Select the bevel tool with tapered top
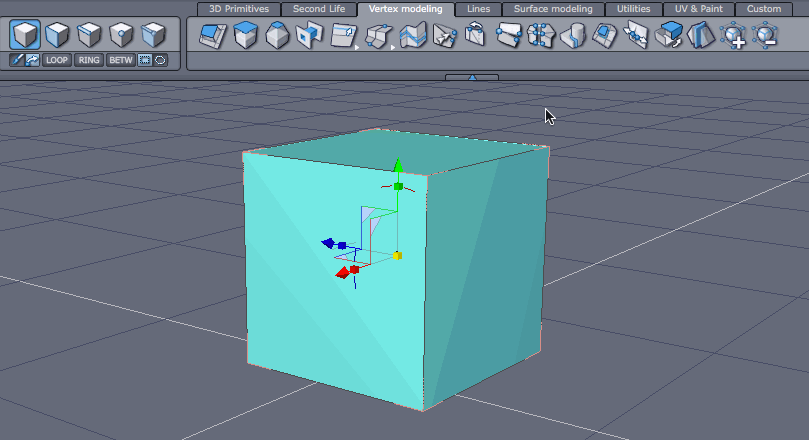 click(x=278, y=36)
